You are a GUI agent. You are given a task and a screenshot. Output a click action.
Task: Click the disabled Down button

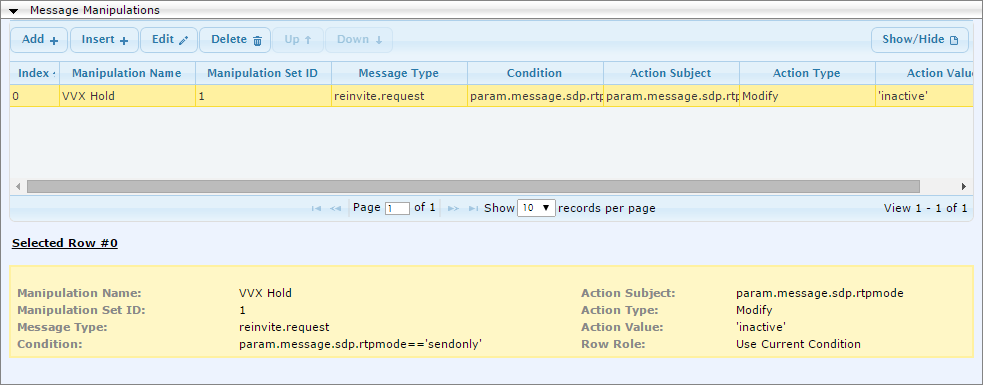click(x=359, y=40)
